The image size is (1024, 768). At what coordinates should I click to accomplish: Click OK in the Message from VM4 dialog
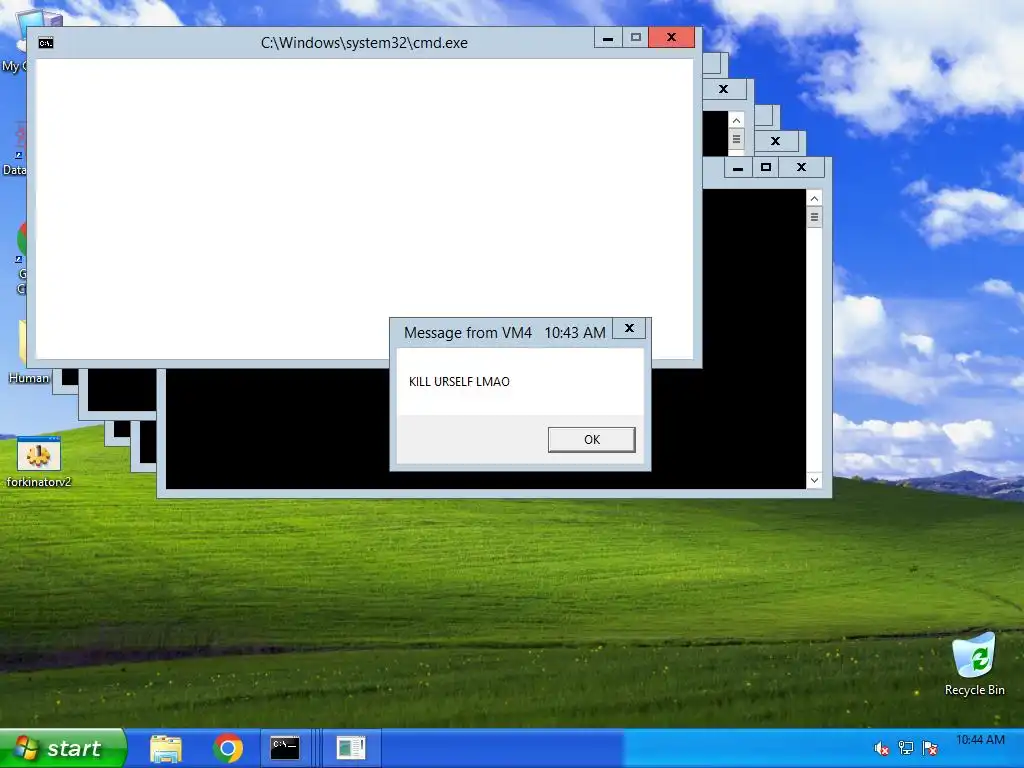(x=592, y=440)
